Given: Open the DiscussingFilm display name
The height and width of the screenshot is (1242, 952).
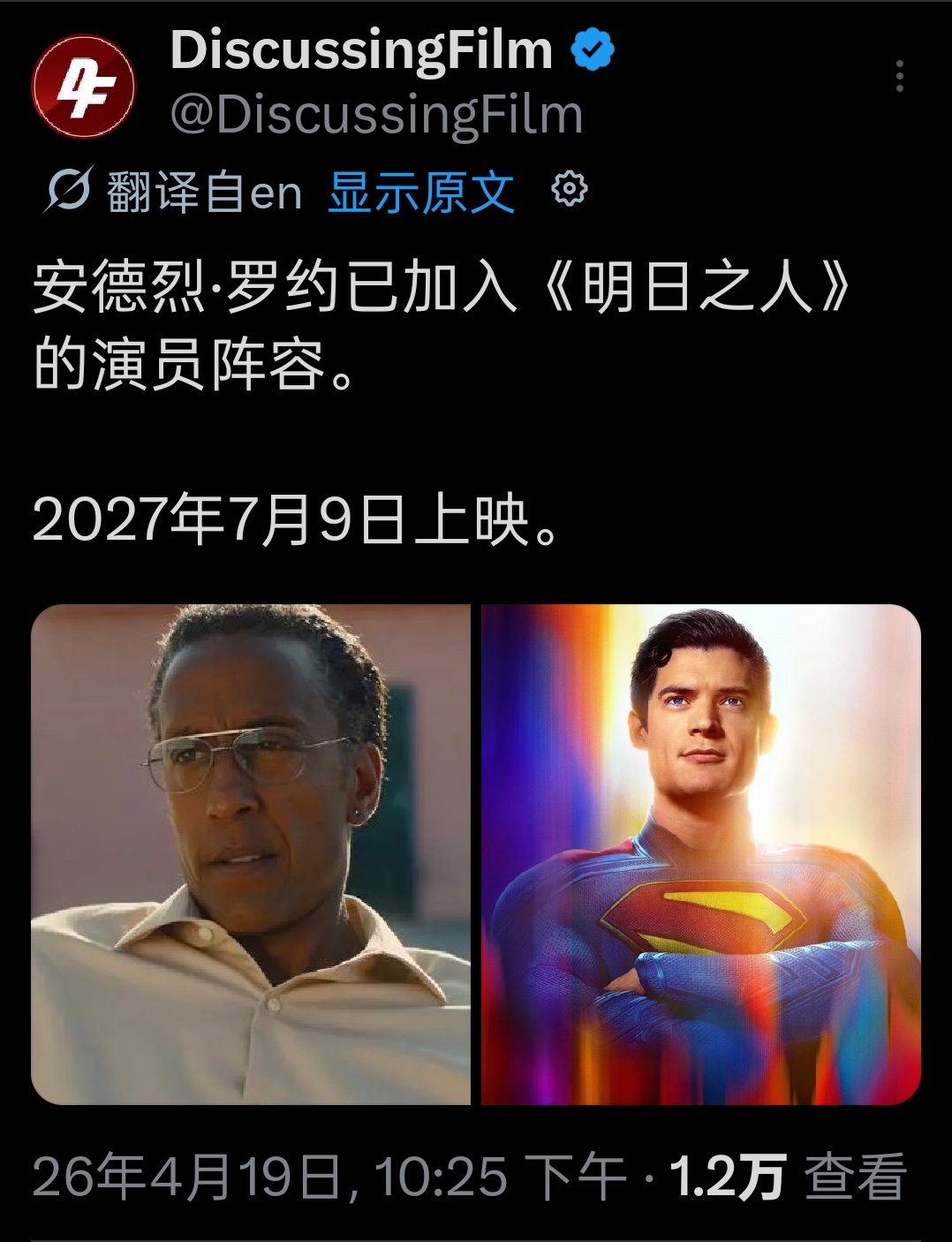Looking at the screenshot, I should coord(361,49).
